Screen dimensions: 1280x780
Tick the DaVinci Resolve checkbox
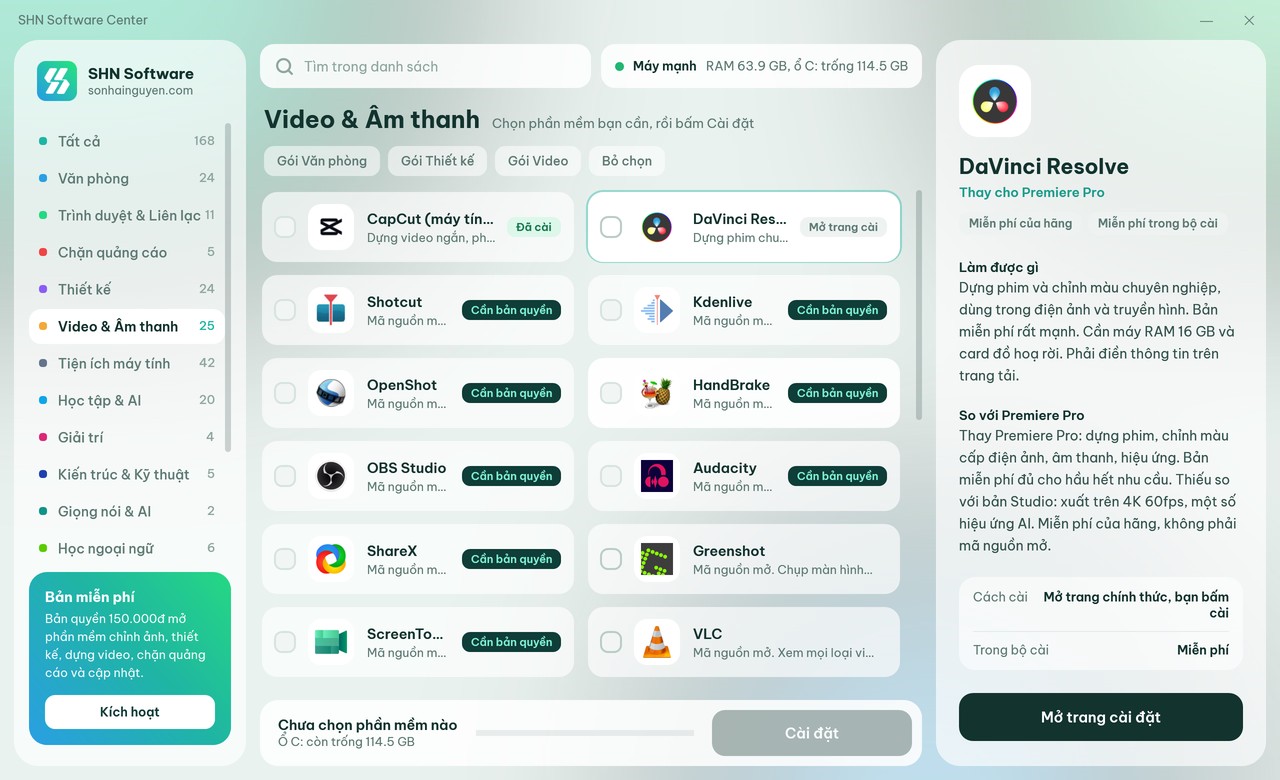point(611,227)
